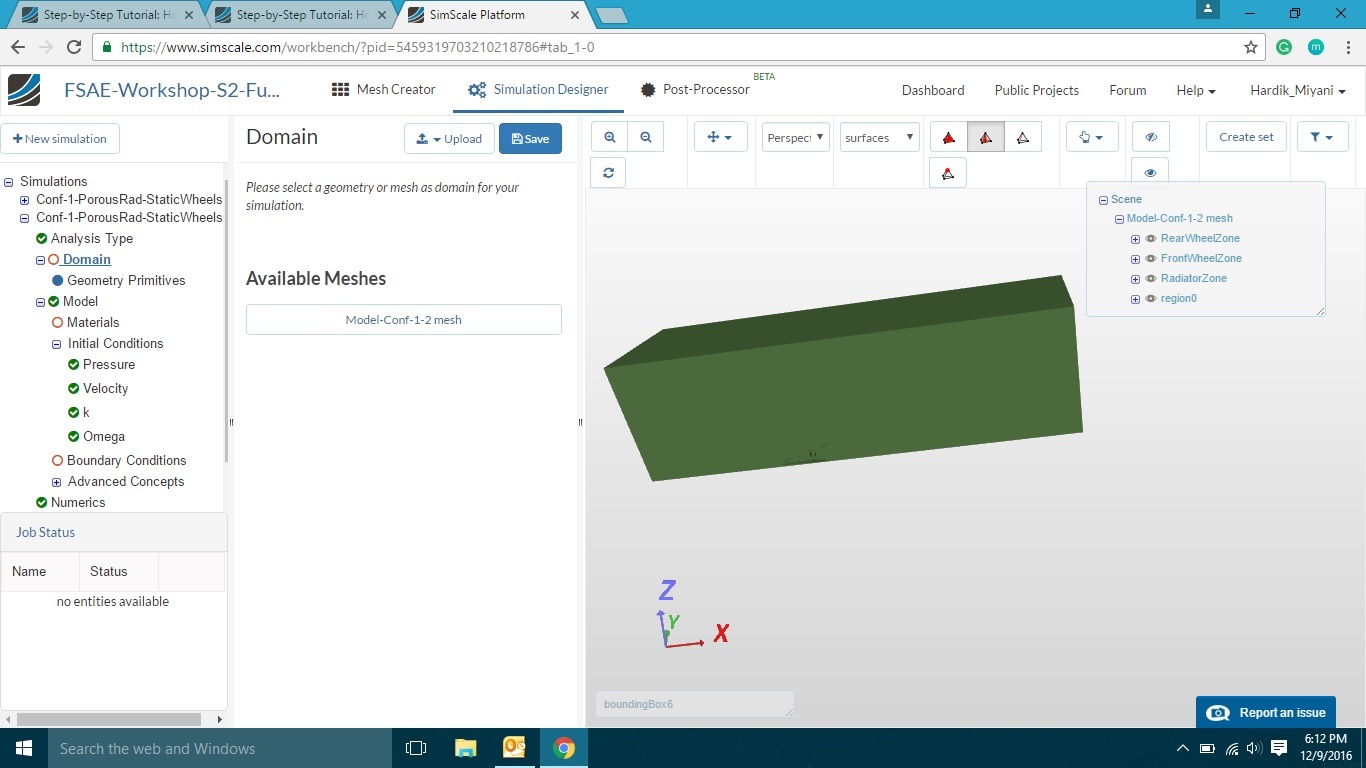
Task: Open the Help menu
Action: [1196, 90]
